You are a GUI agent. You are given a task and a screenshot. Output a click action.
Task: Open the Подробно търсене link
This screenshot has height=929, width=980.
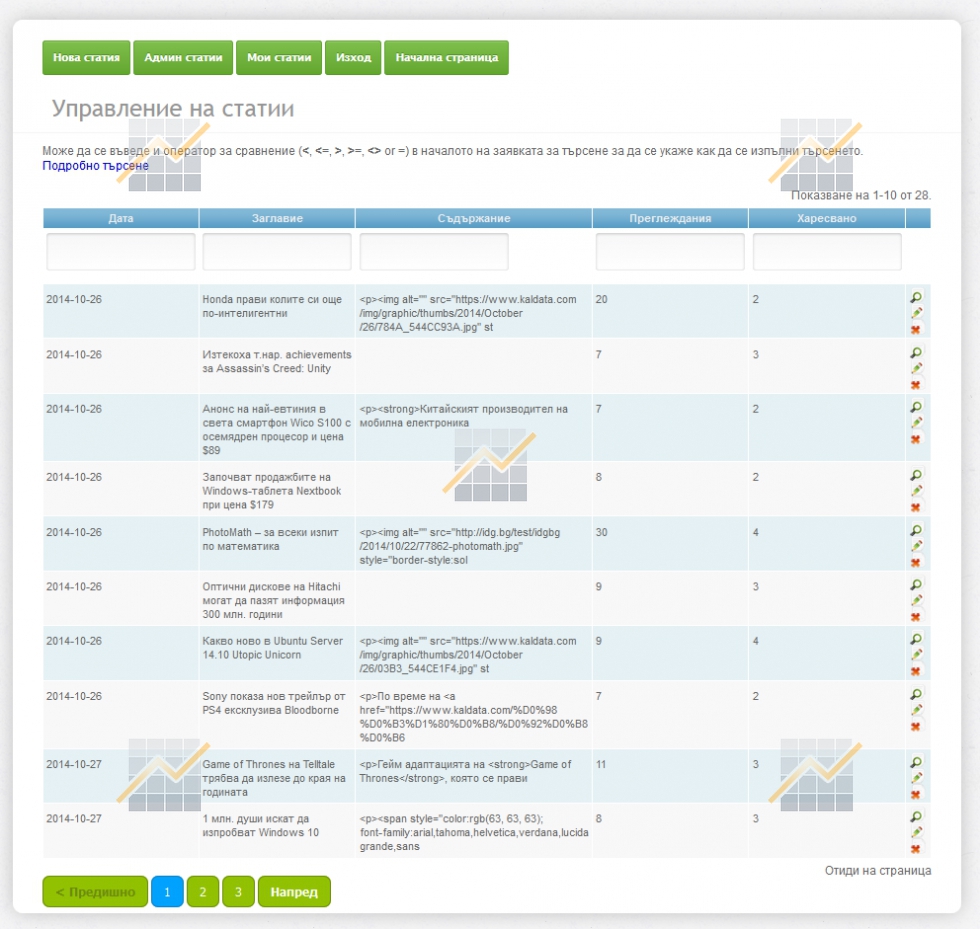[95, 166]
